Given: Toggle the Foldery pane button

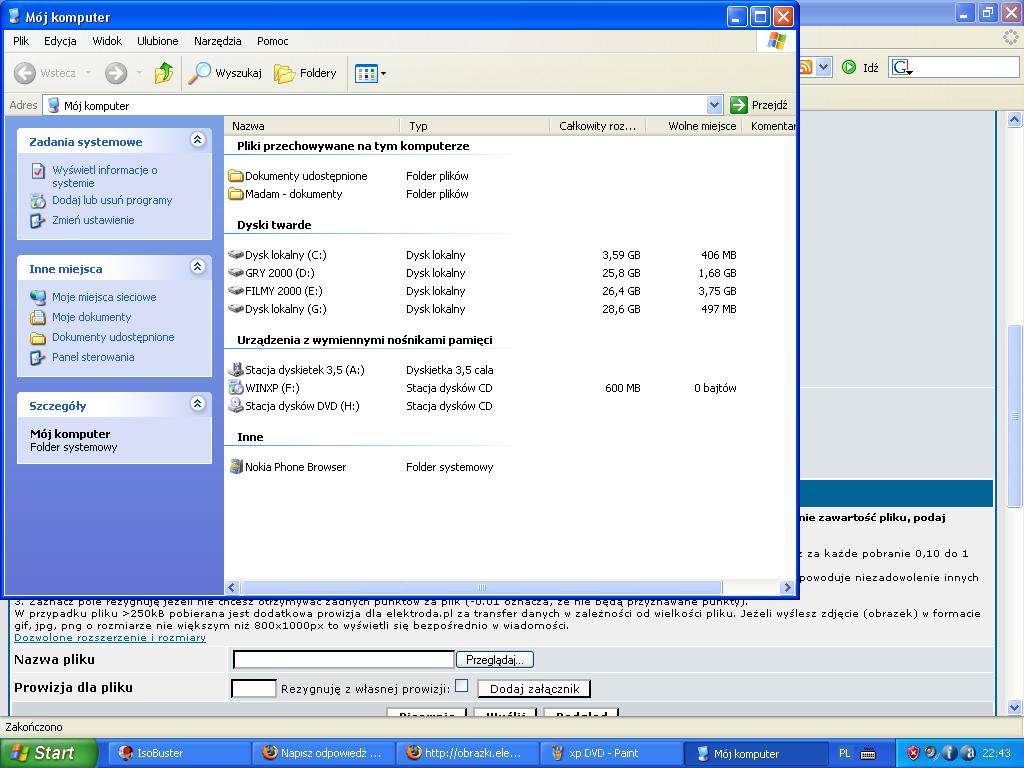Looking at the screenshot, I should [x=306, y=72].
